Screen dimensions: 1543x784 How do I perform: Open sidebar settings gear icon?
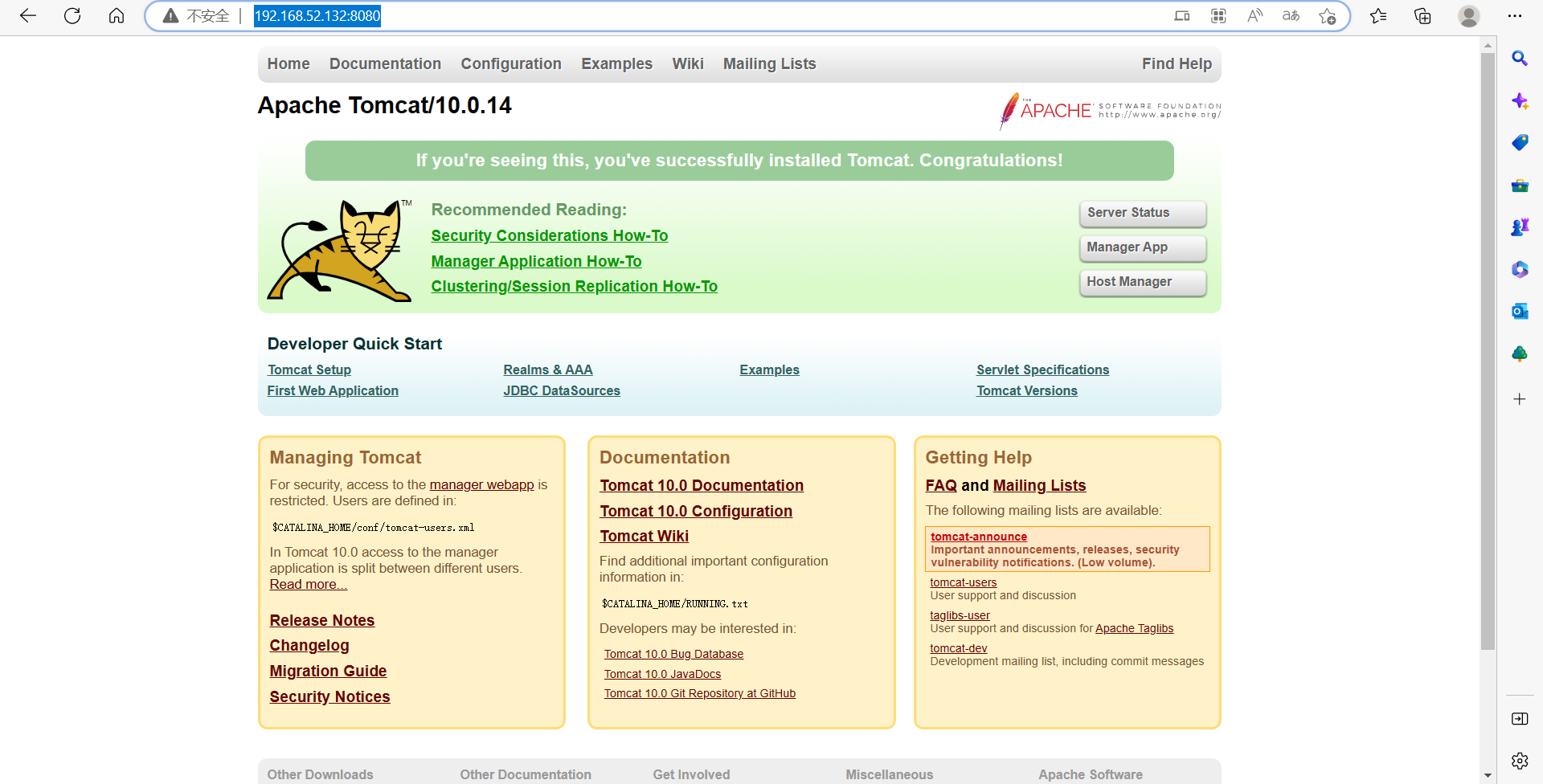1520,761
